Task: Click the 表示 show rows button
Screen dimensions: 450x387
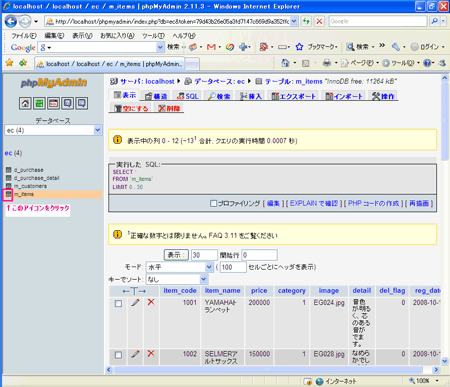Action: pyautogui.click(x=176, y=255)
